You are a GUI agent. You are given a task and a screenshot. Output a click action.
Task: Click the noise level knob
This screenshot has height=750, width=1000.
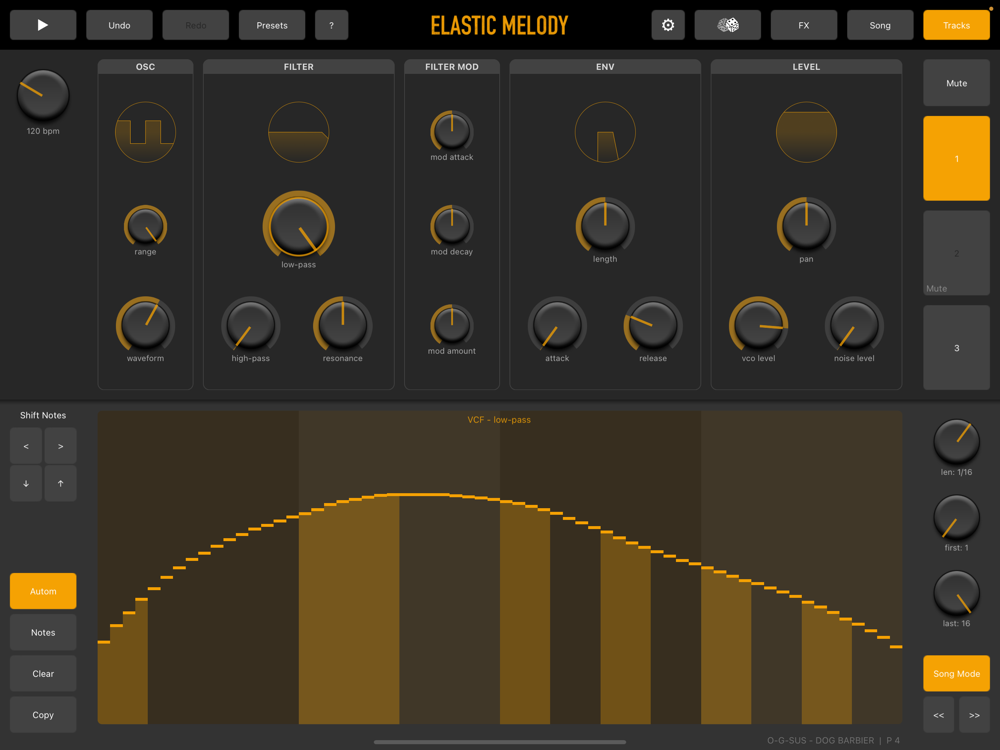pos(854,325)
